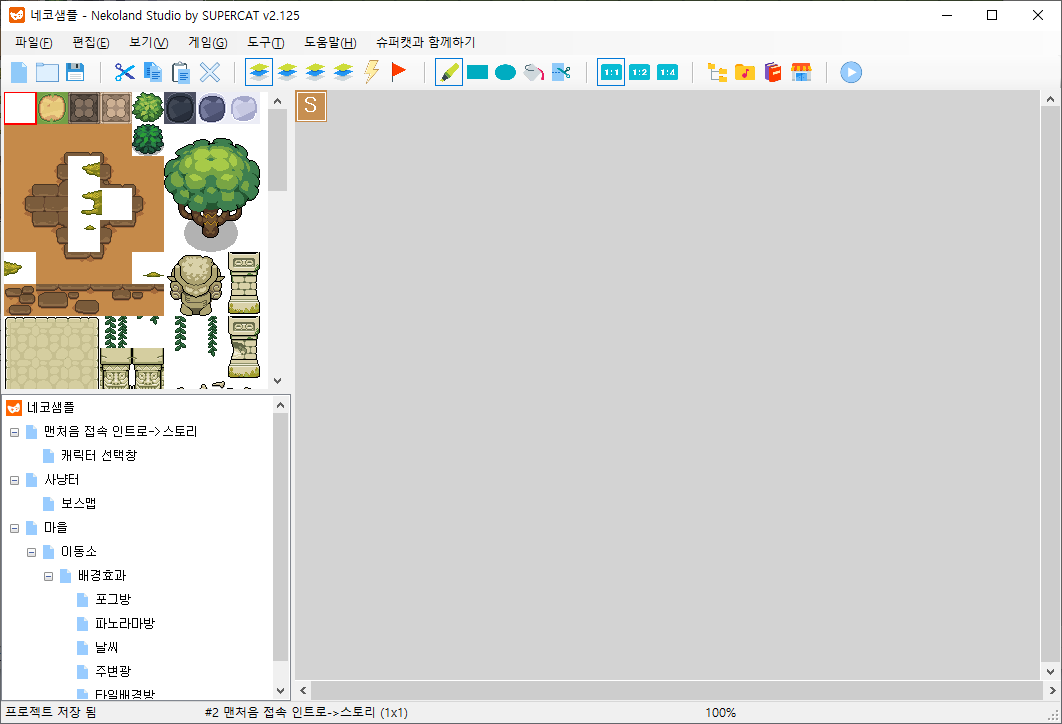Open the script books icon

tap(773, 72)
